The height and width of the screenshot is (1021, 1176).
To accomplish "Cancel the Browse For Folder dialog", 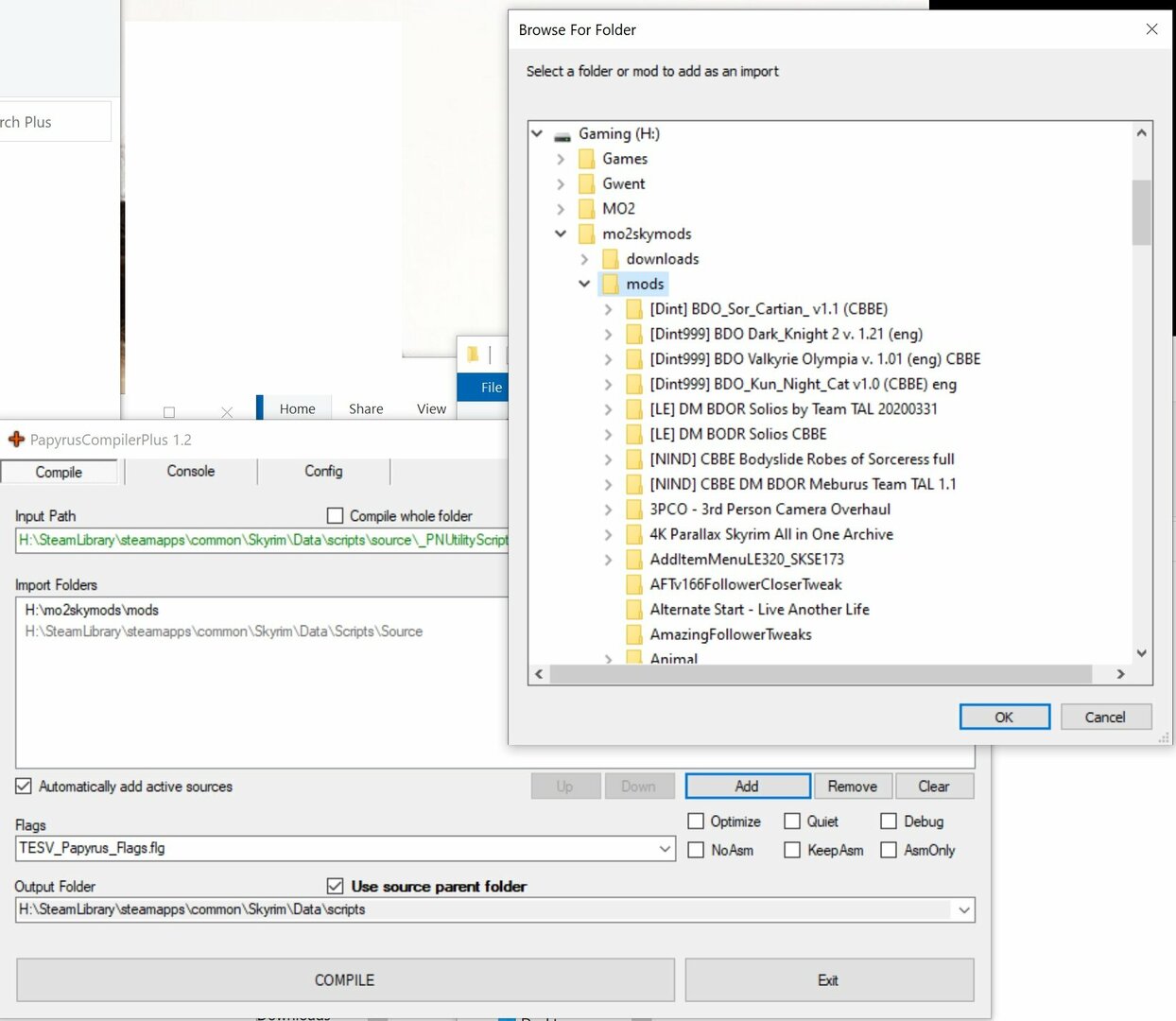I will tap(1105, 717).
